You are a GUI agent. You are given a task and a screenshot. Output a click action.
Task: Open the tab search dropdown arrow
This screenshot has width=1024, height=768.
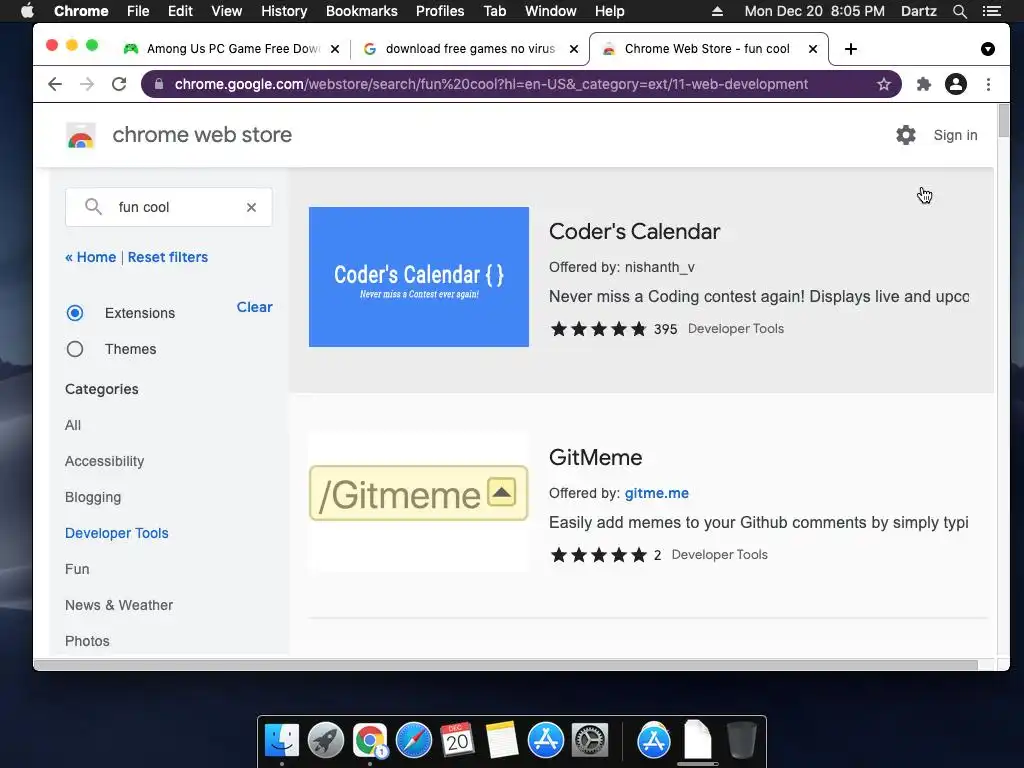987,49
